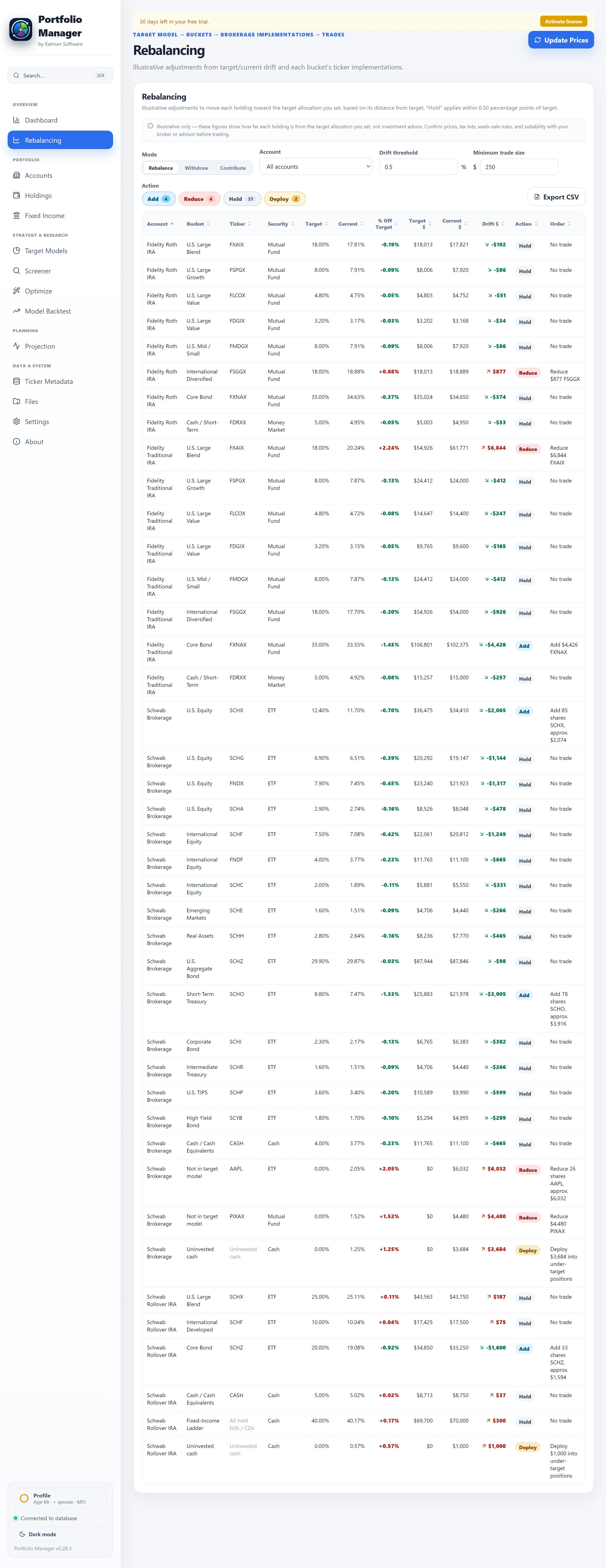The image size is (606, 1568).
Task: Click the Fixed Income bank icon
Action: [x=17, y=216]
